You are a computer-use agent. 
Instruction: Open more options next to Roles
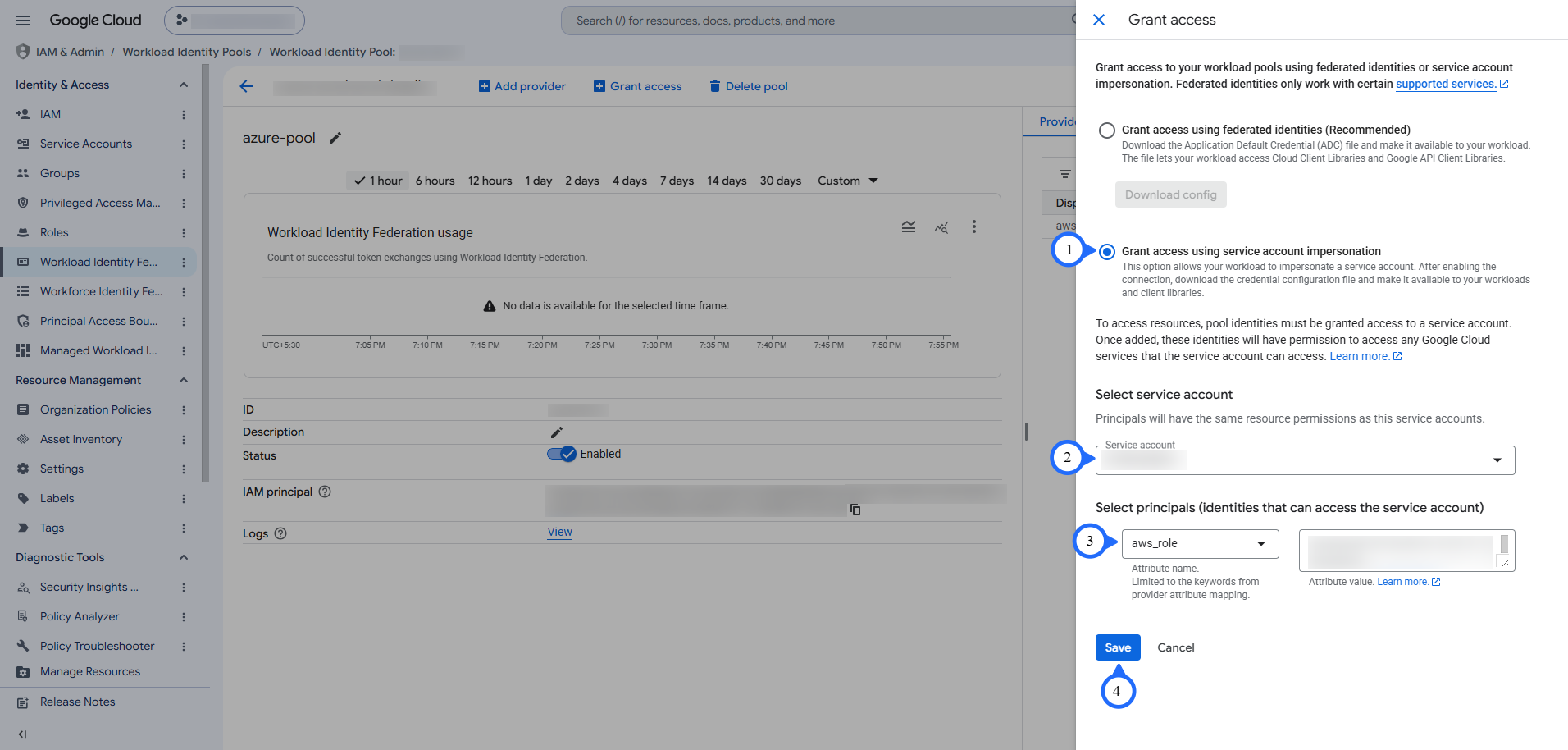184,232
